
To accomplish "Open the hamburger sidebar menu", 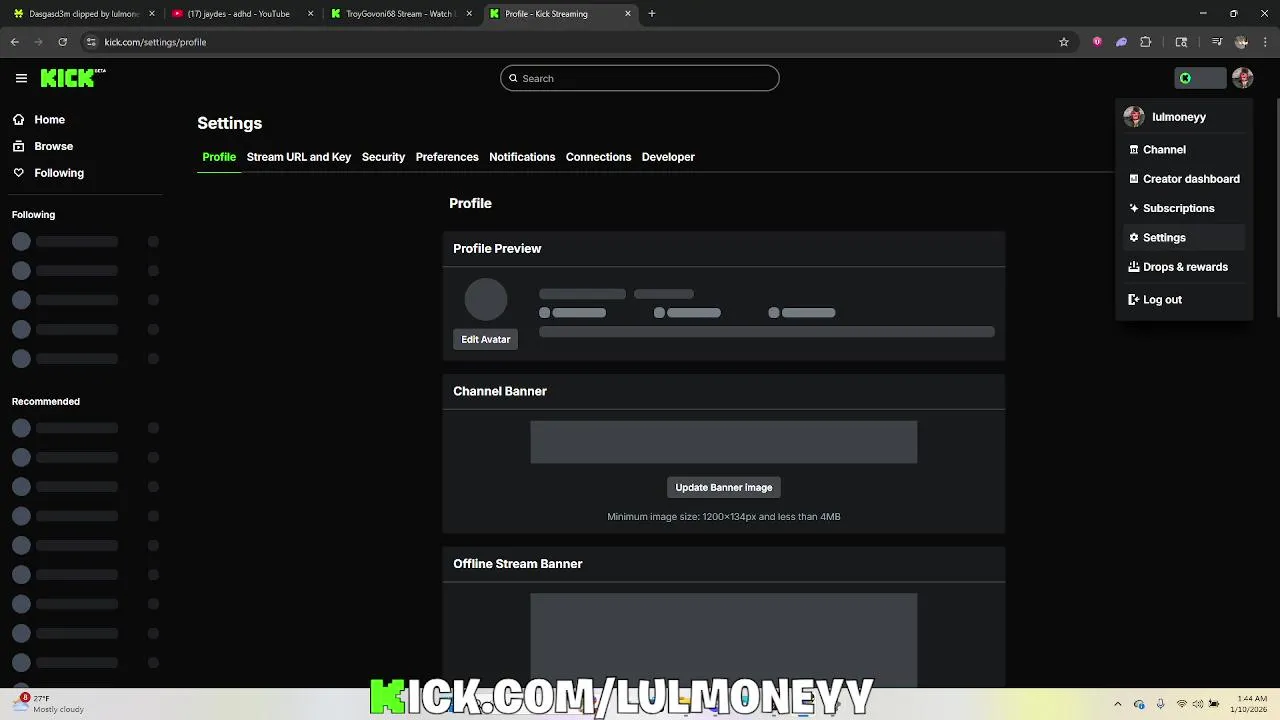I will coord(21,78).
